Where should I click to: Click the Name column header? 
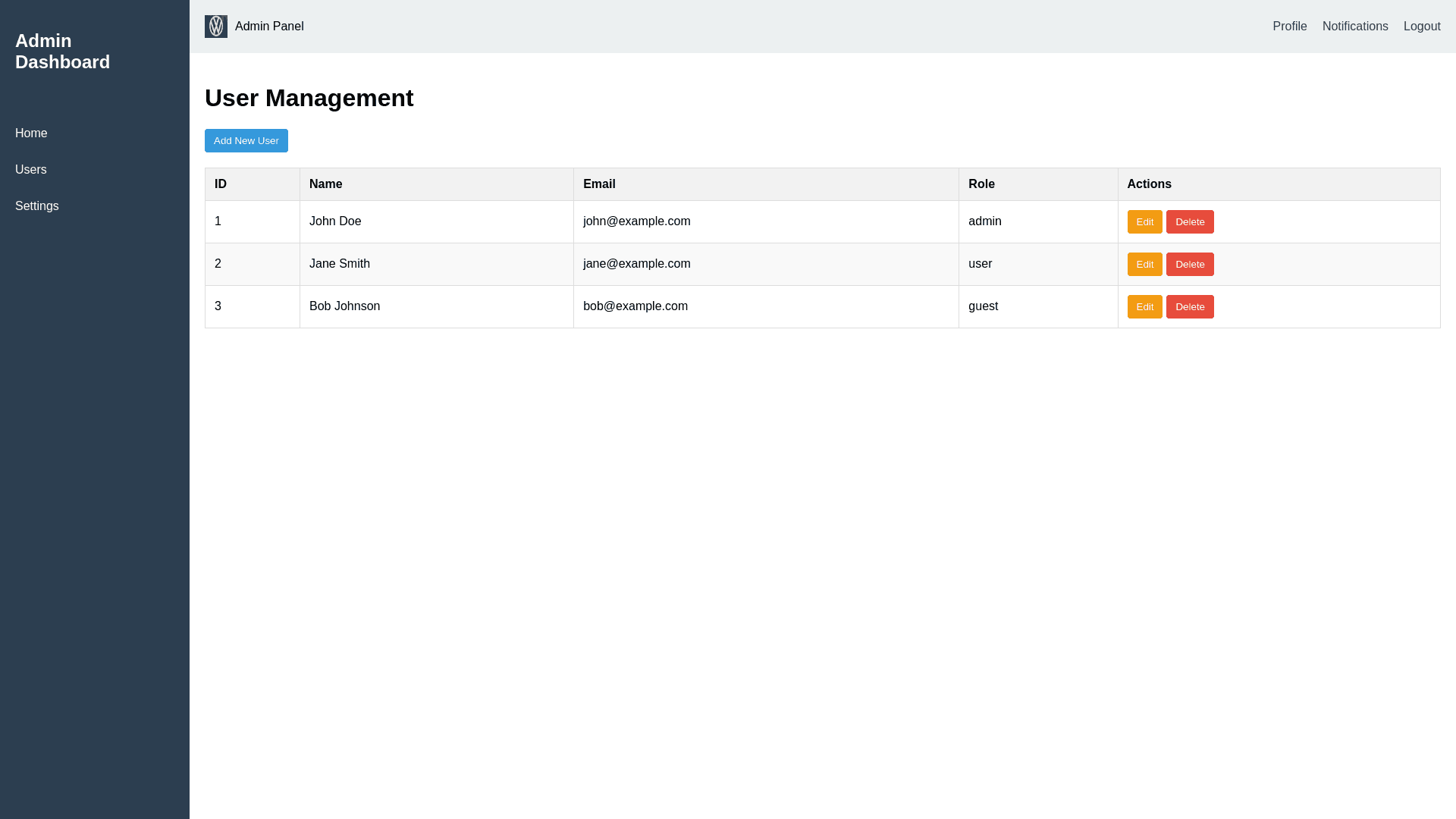click(x=325, y=184)
